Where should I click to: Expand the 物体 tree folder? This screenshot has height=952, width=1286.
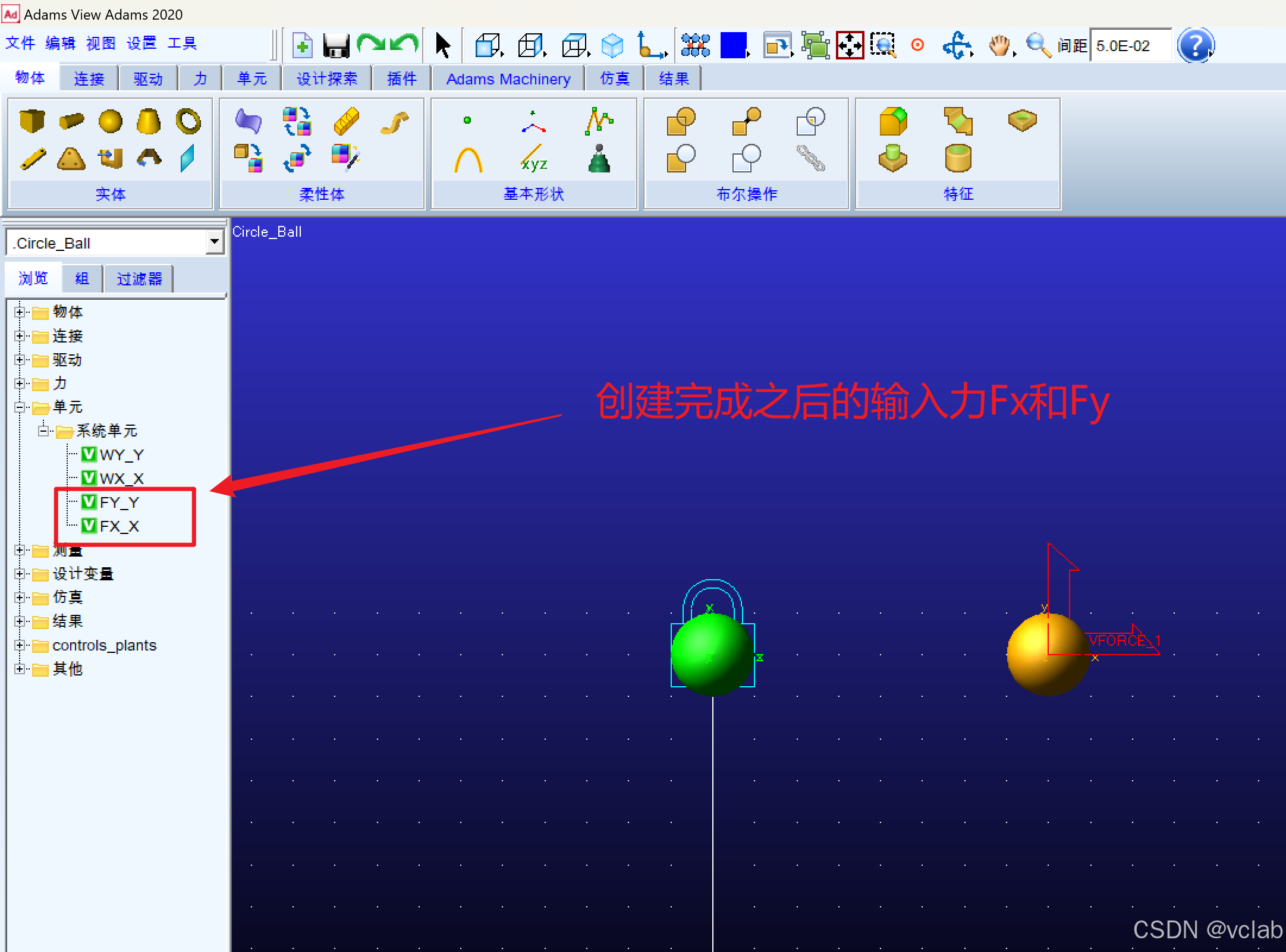click(x=20, y=312)
